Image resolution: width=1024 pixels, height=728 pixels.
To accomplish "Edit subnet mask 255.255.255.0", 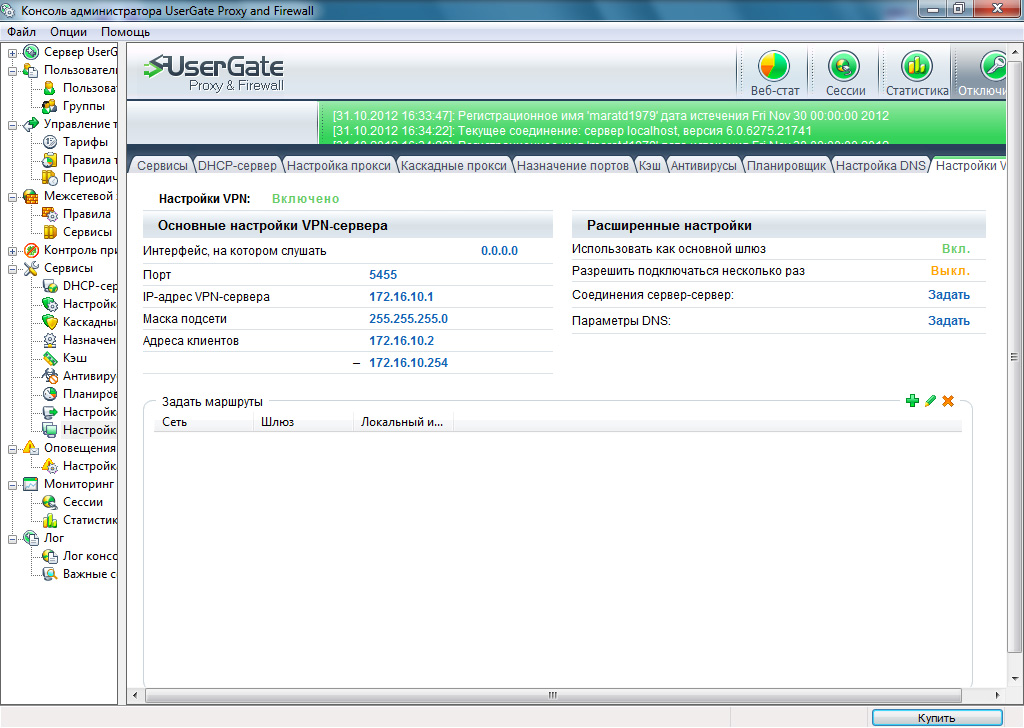I will pos(408,319).
